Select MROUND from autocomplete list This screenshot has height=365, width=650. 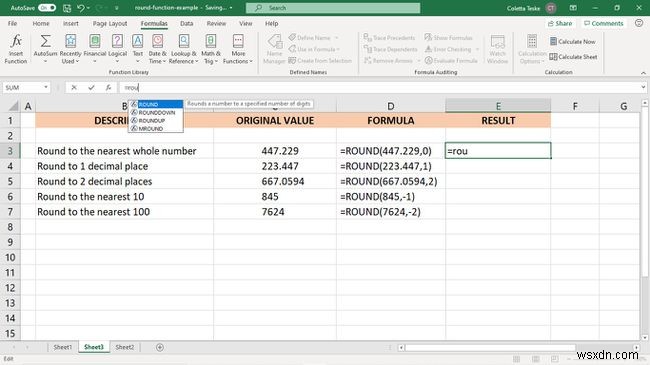(156, 129)
